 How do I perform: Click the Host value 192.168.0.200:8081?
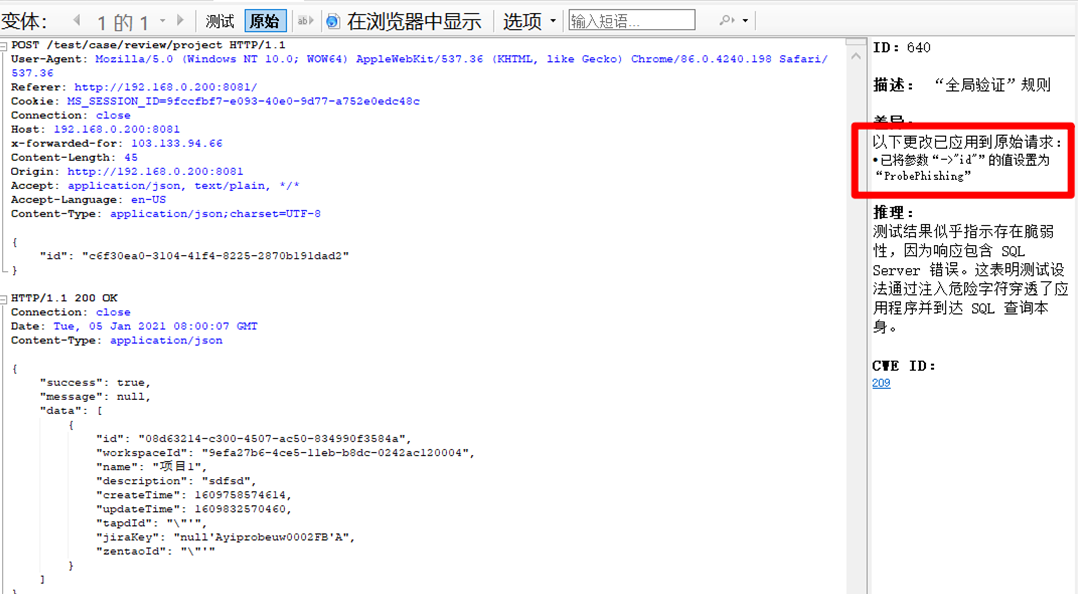point(116,129)
